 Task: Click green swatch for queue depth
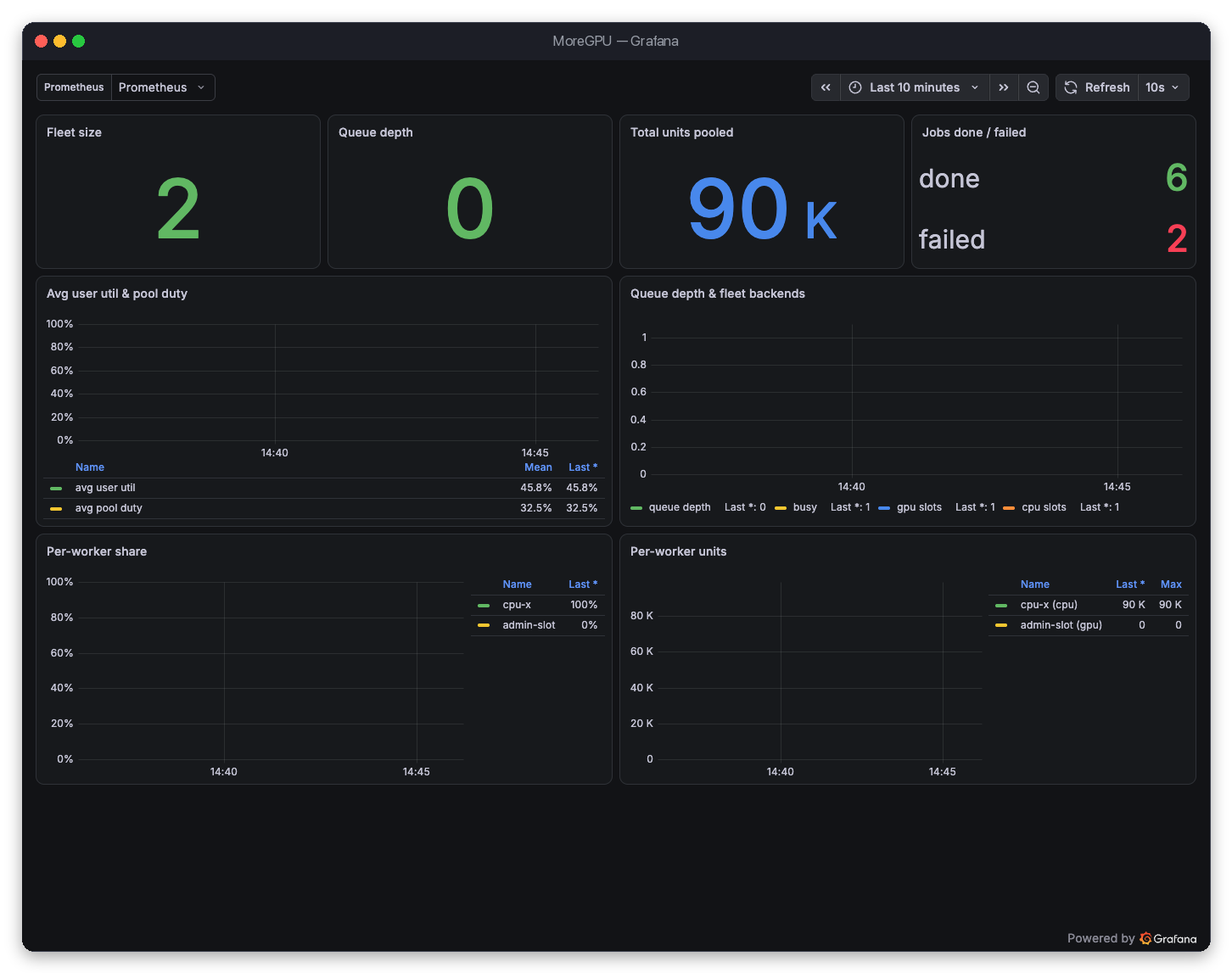[636, 508]
